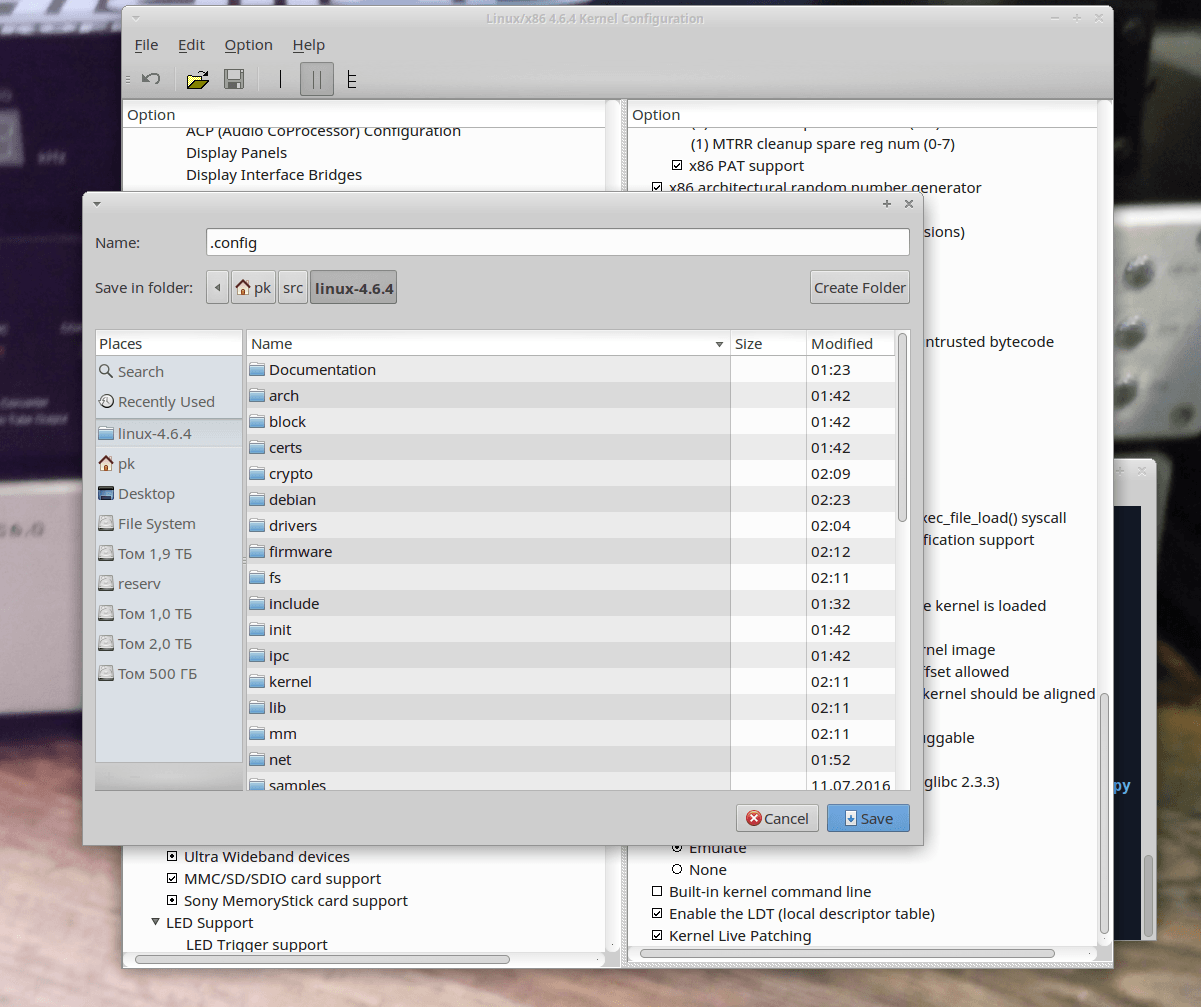Viewport: 1201px width, 1007px height.
Task: Uncheck Kernel Live Patching option
Action: tap(657, 936)
